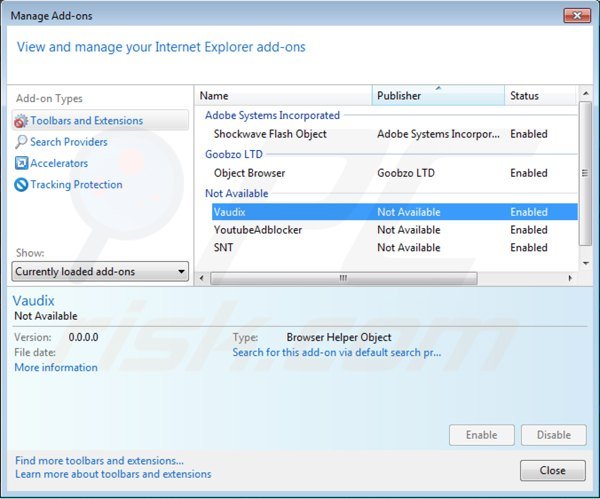The image size is (600, 499).
Task: Sort list by Status column header
Action: pyautogui.click(x=540, y=96)
